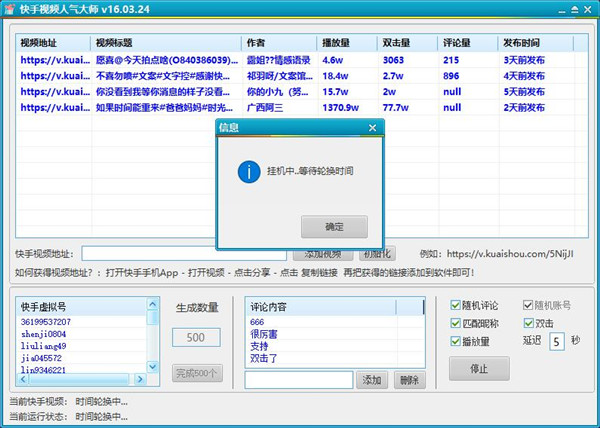Viewport: 600px width, 428px height.
Task: Select comment 双击了 in list
Action: (x=264, y=358)
